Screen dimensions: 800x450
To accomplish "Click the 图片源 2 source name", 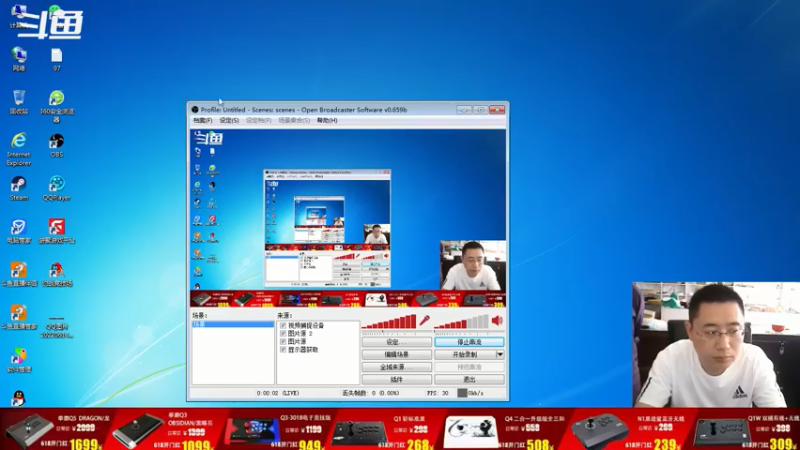I will coord(301,333).
